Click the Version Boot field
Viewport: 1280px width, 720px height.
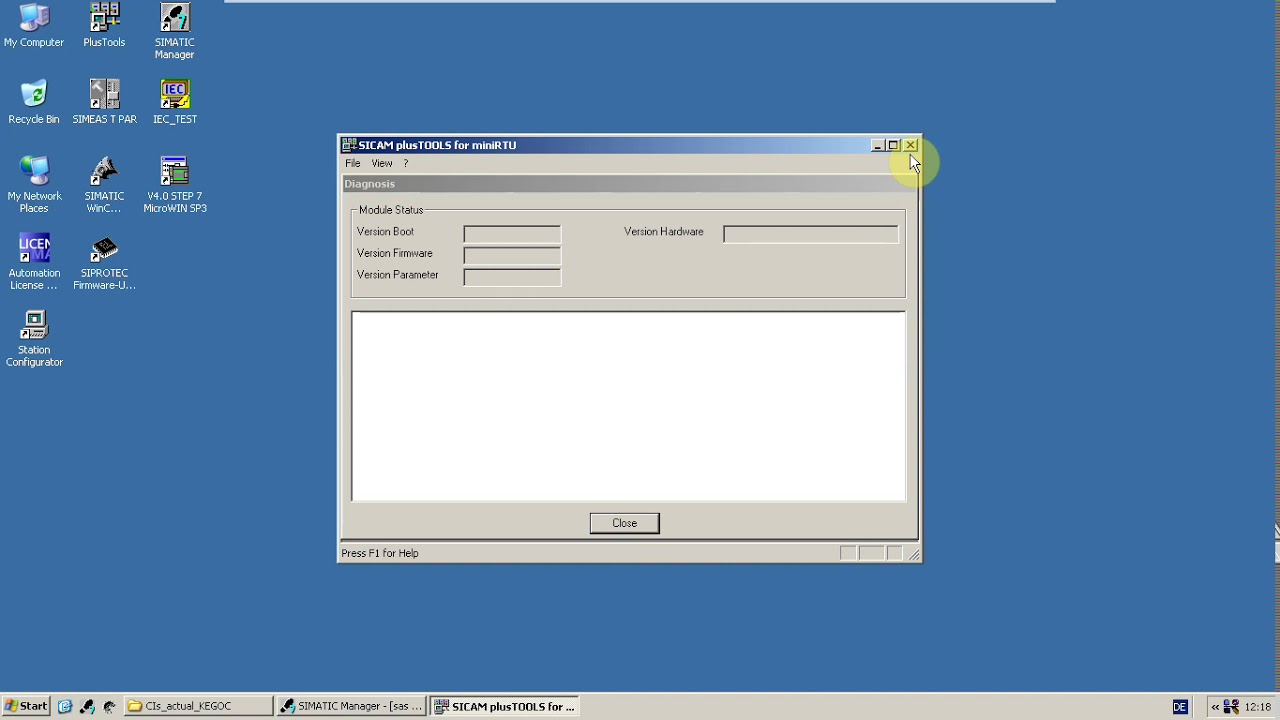tap(512, 233)
